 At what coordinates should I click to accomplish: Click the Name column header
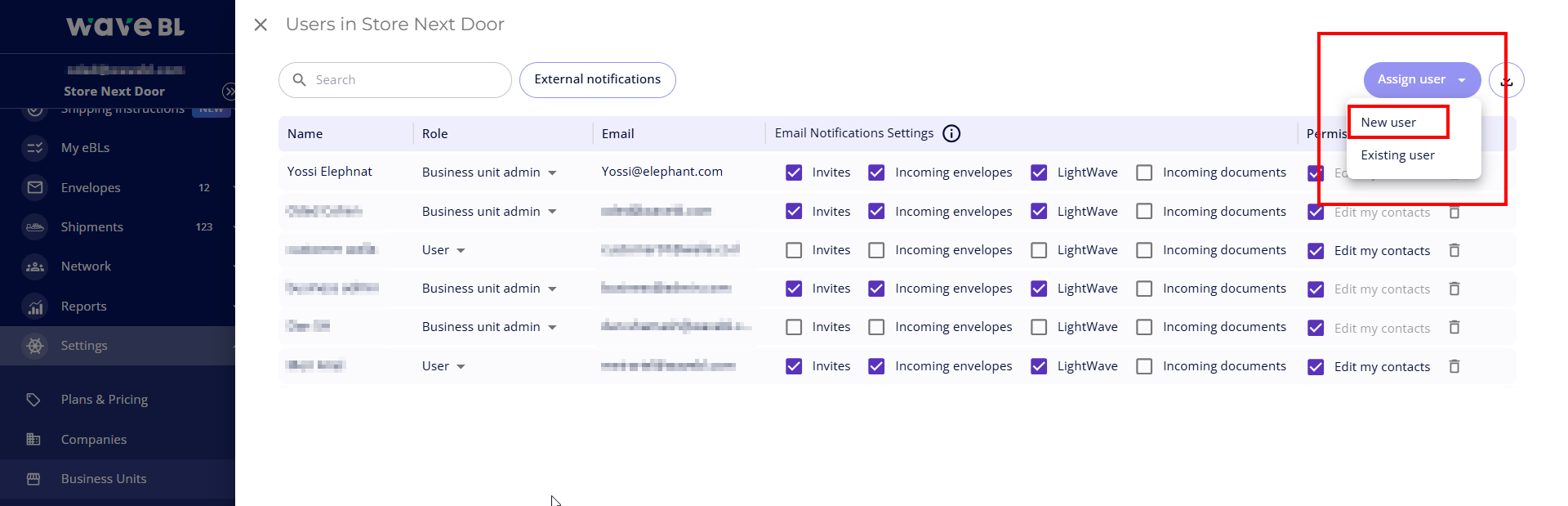(x=305, y=134)
